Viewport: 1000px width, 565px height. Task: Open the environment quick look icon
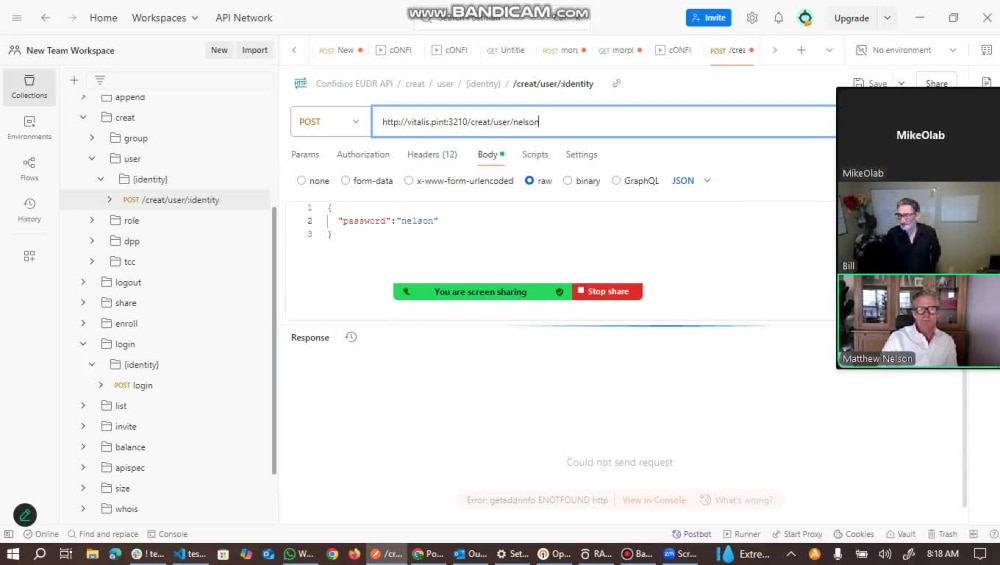click(986, 50)
